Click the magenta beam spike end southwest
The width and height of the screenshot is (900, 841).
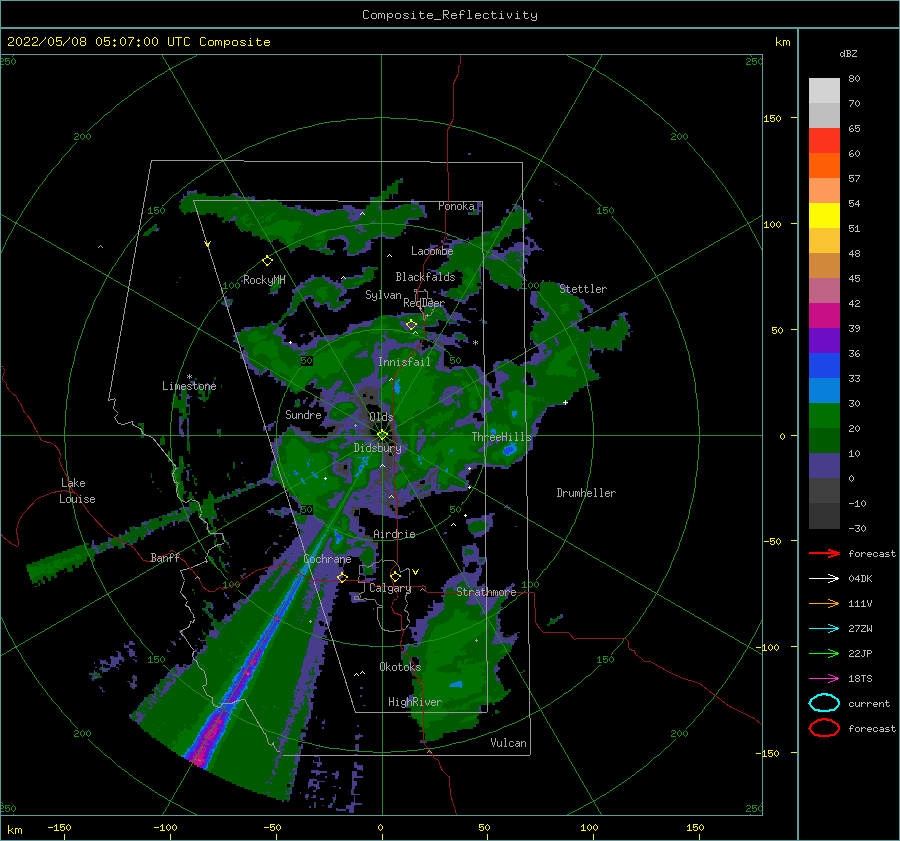click(x=199, y=759)
